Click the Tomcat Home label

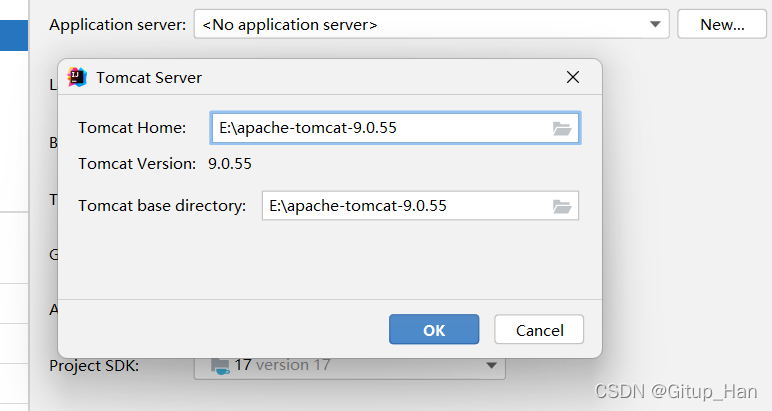pyautogui.click(x=132, y=128)
